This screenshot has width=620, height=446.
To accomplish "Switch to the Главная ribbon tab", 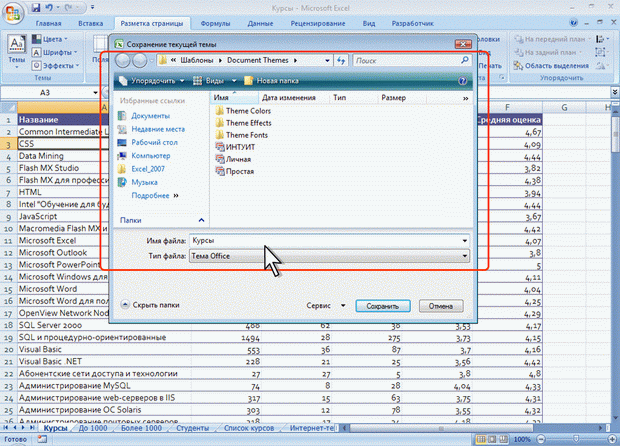I will click(x=48, y=23).
